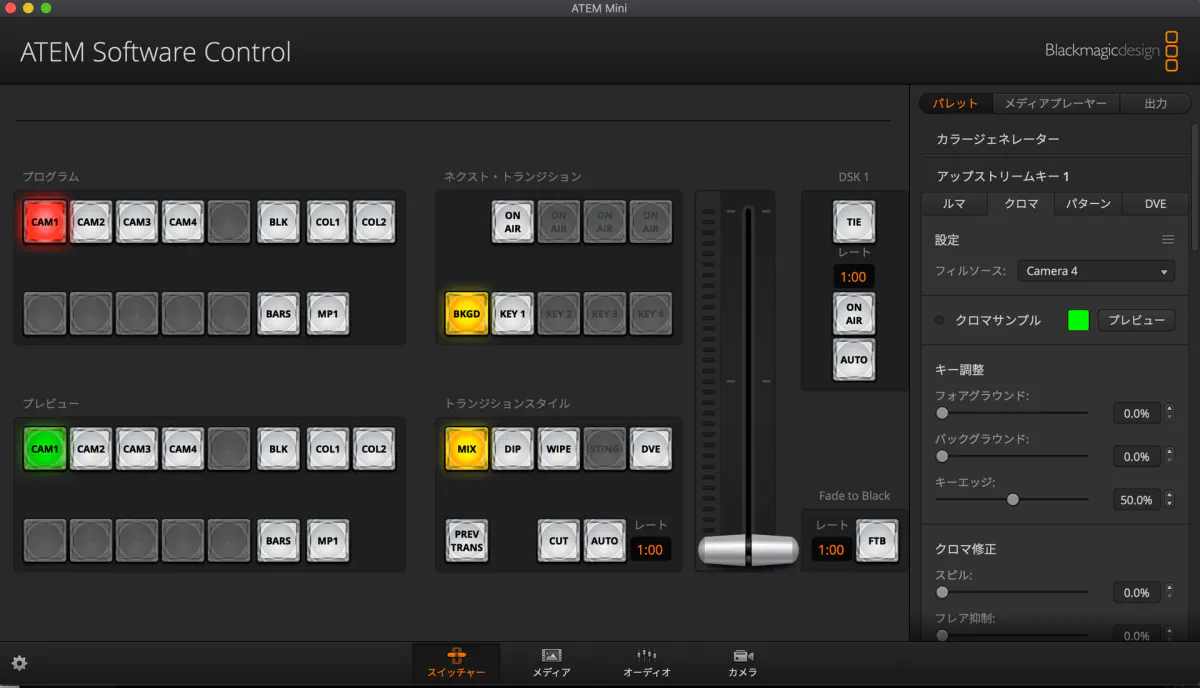Select BLK on the プレビュー bus

278,449
